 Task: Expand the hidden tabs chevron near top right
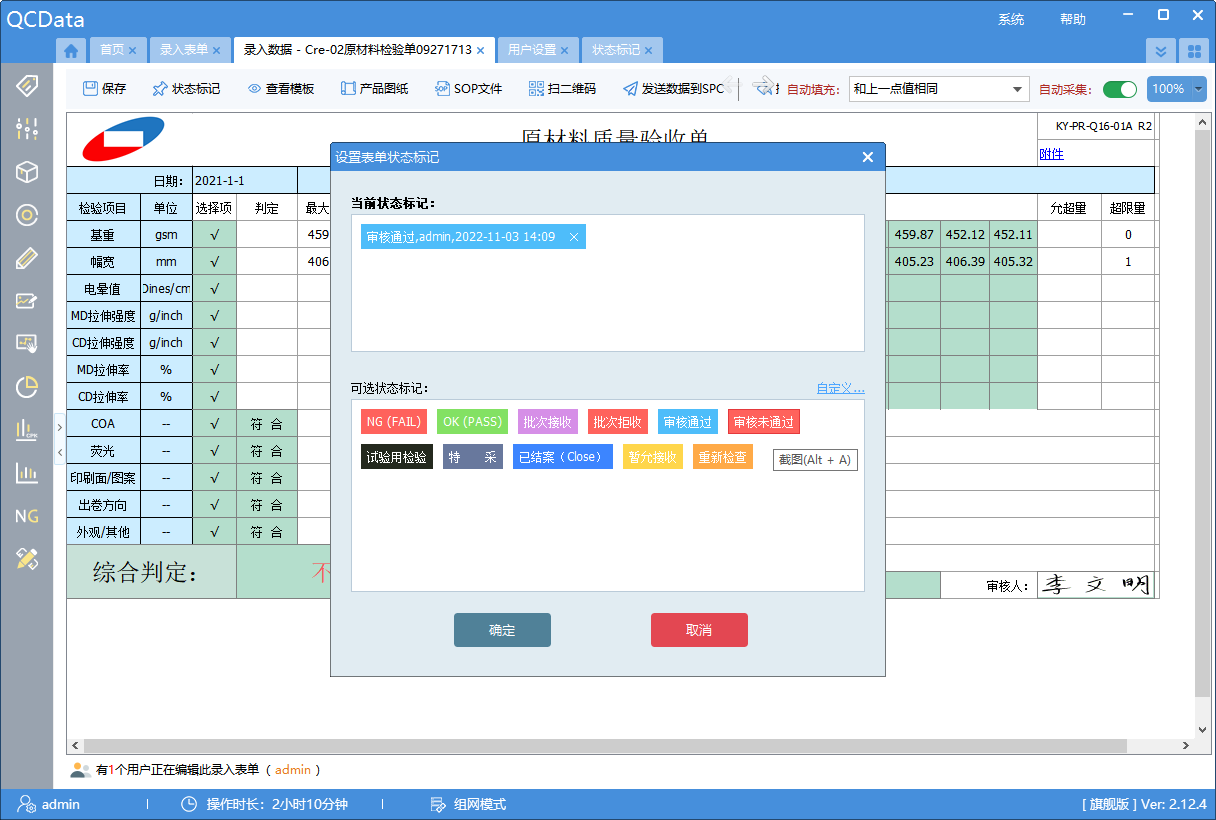[1162, 49]
